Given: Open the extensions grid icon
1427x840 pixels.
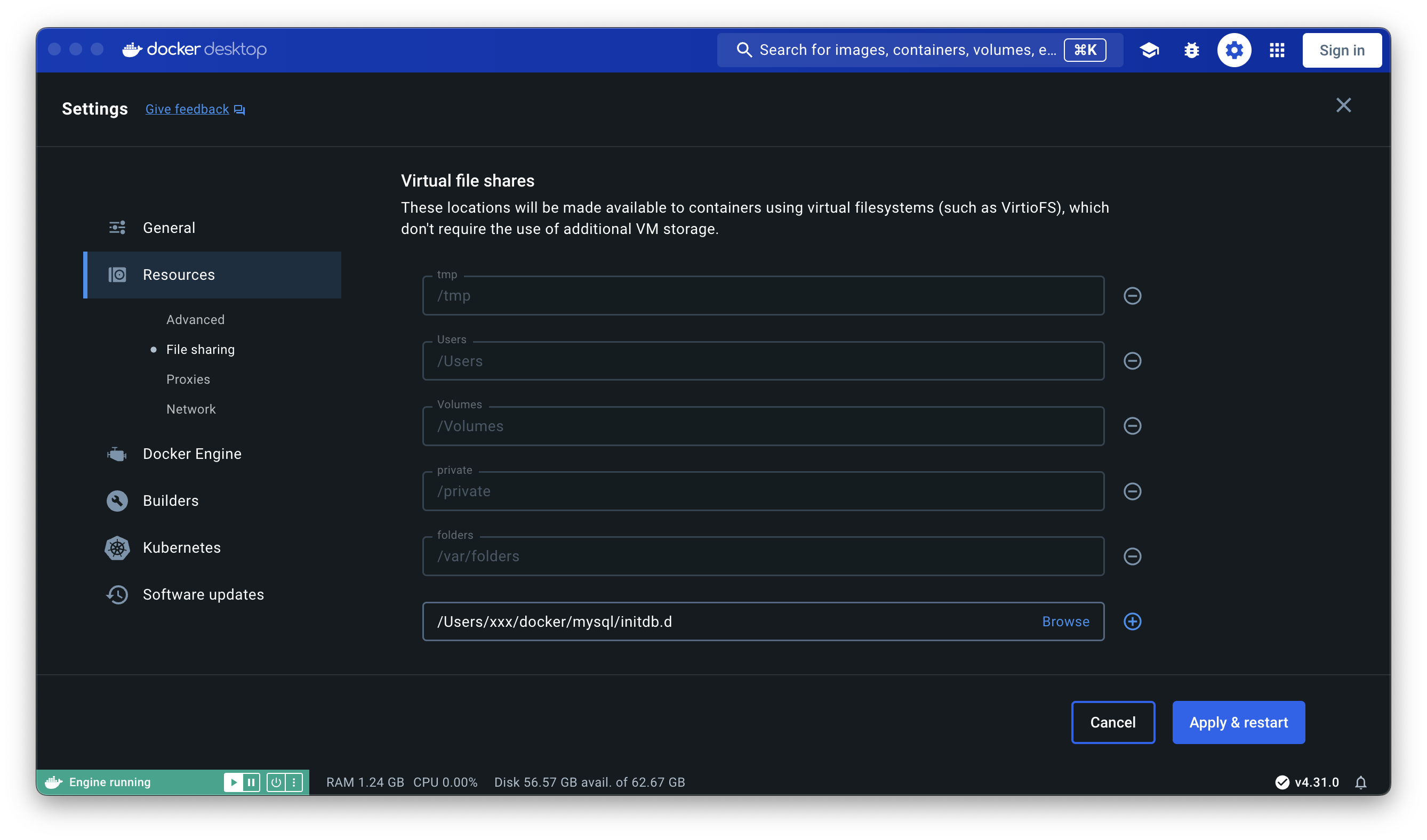Looking at the screenshot, I should (x=1277, y=51).
